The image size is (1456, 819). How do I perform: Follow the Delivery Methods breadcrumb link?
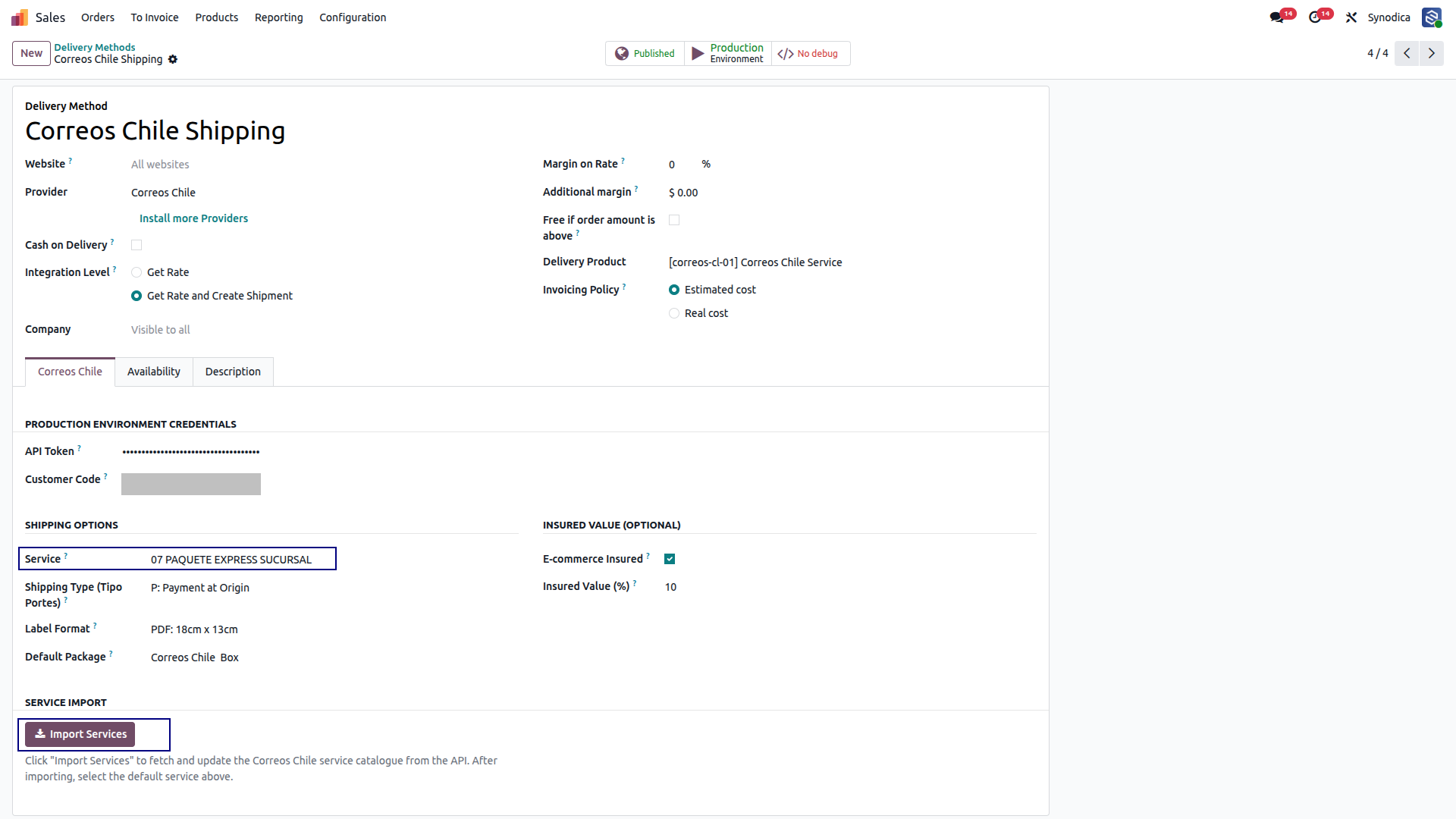click(94, 47)
